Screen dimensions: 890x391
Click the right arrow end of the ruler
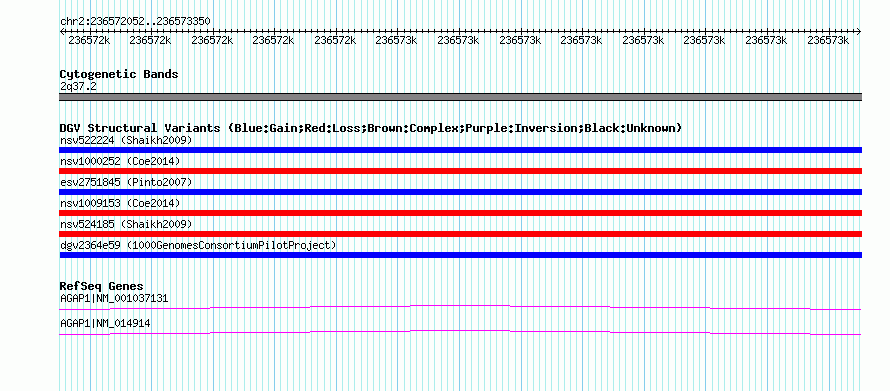(859, 31)
